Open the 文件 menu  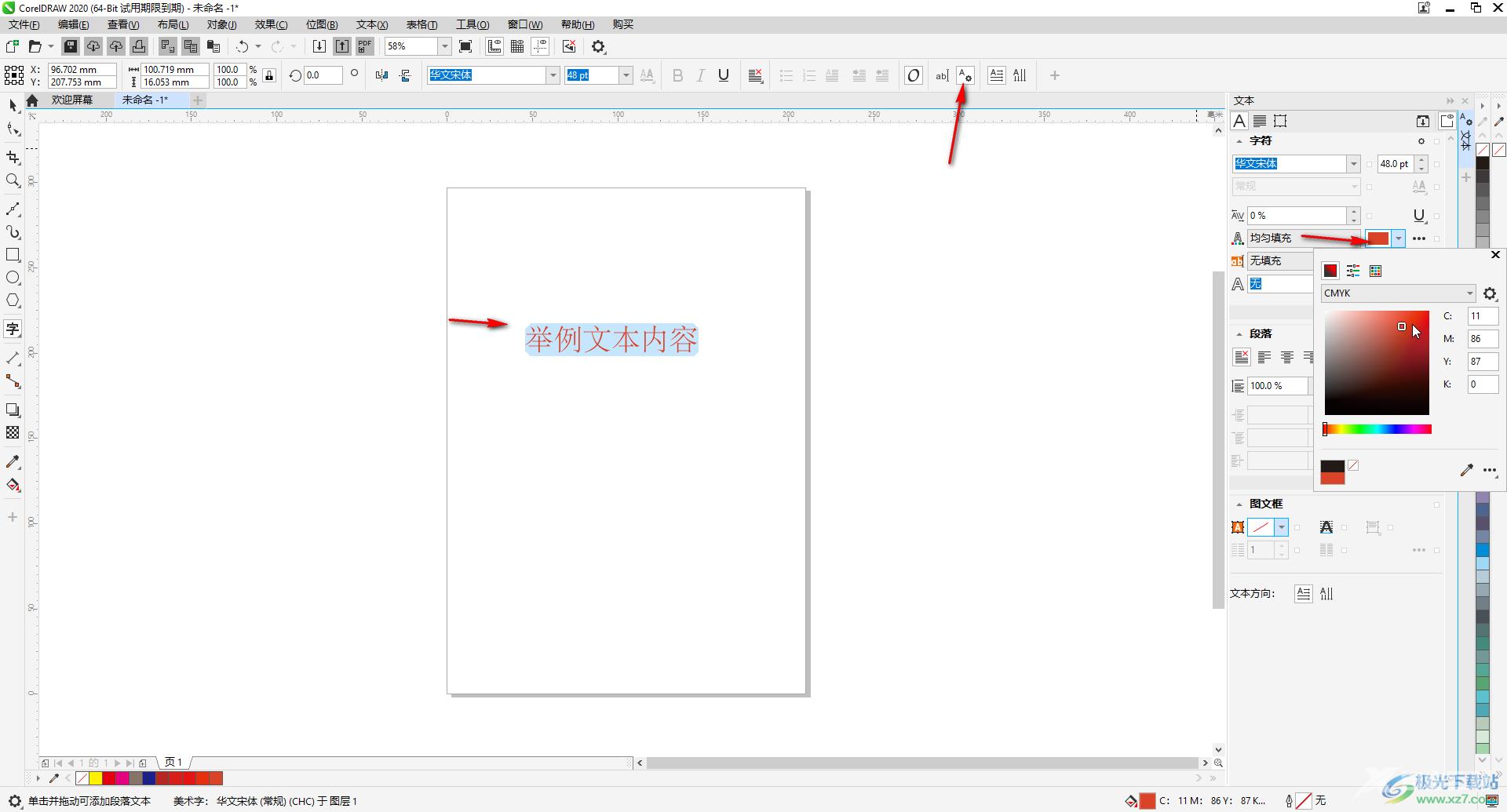coord(24,24)
